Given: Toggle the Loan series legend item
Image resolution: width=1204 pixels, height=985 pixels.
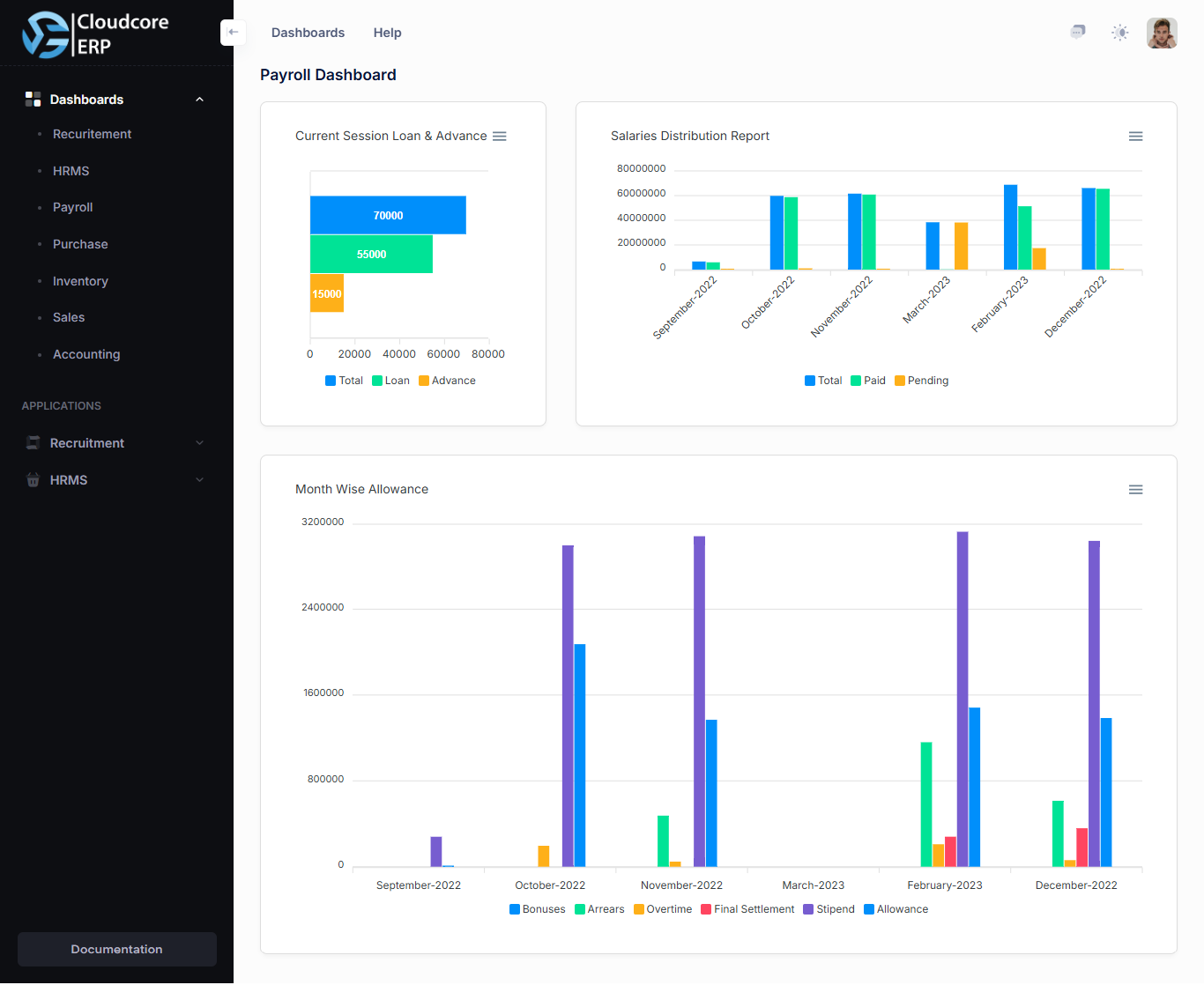Looking at the screenshot, I should 390,381.
